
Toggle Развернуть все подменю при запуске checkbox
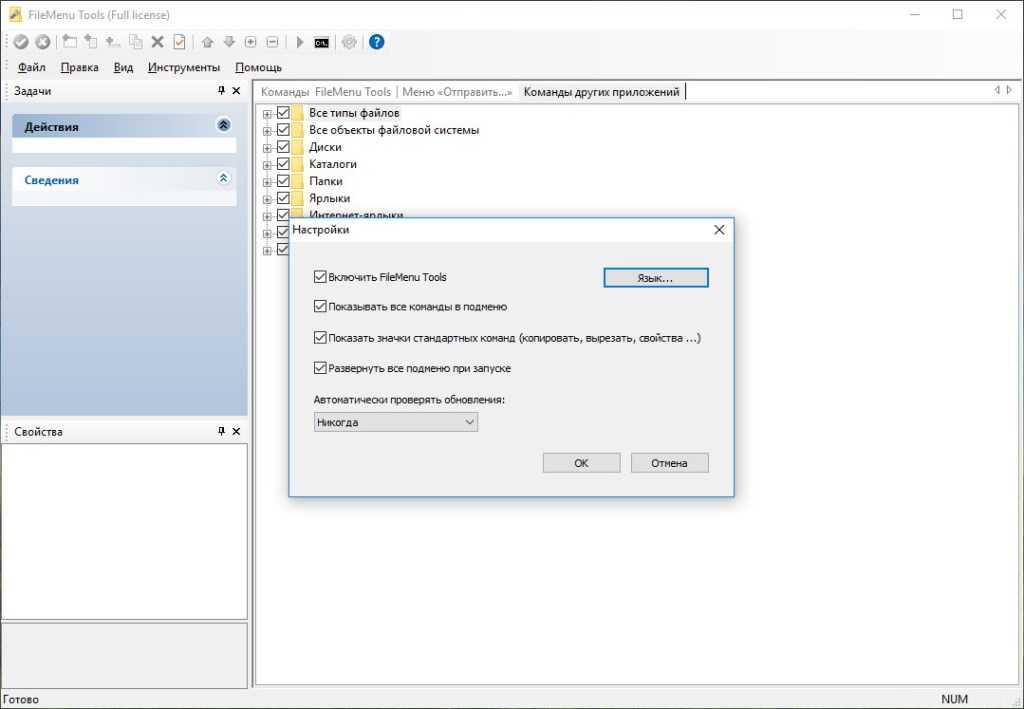coord(320,368)
